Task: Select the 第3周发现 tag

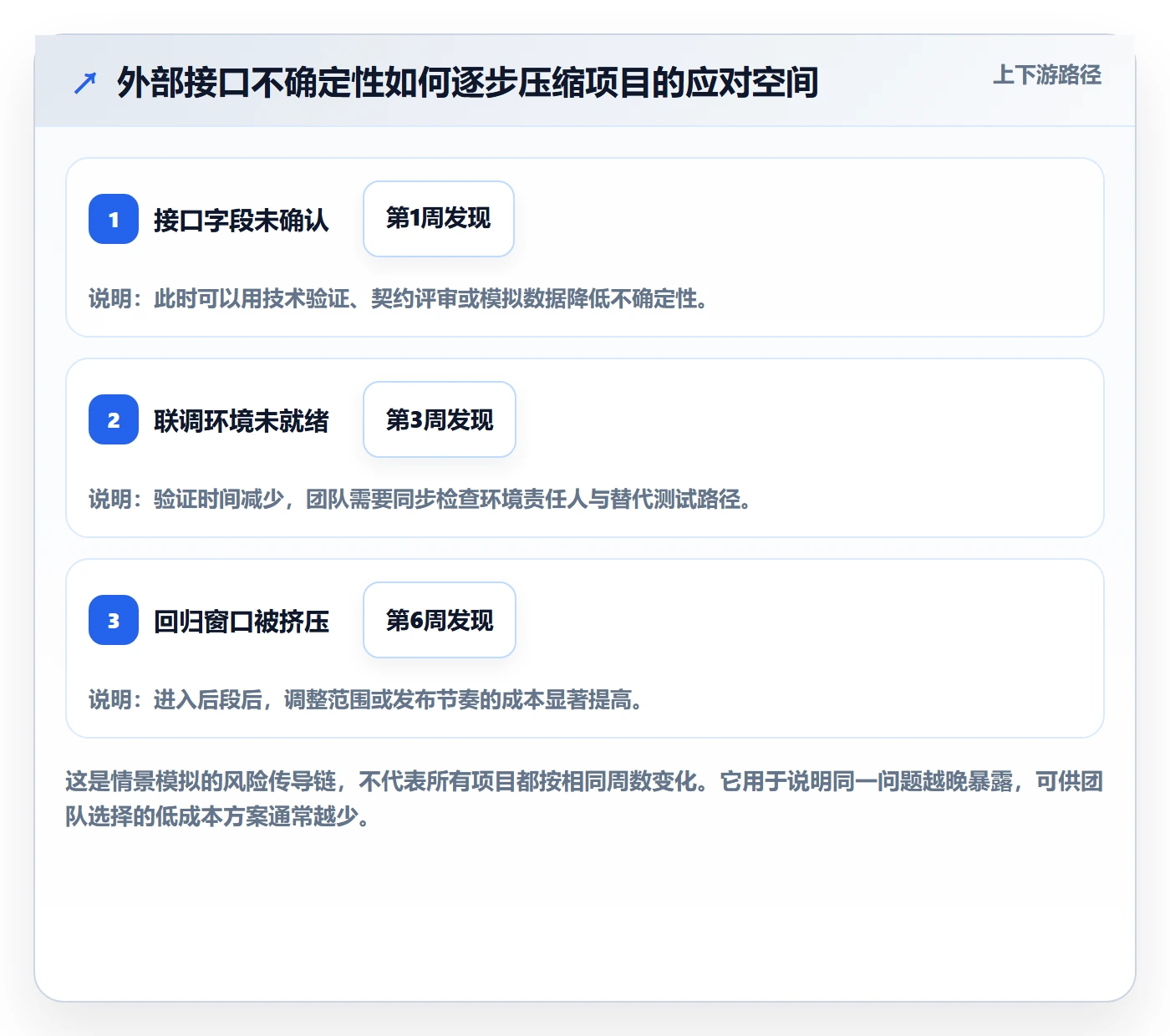Action: [440, 419]
